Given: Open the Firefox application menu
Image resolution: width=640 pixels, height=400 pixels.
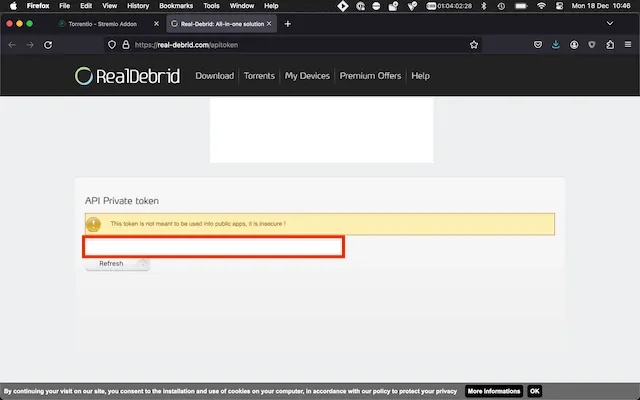Looking at the screenshot, I should click(x=38, y=6).
